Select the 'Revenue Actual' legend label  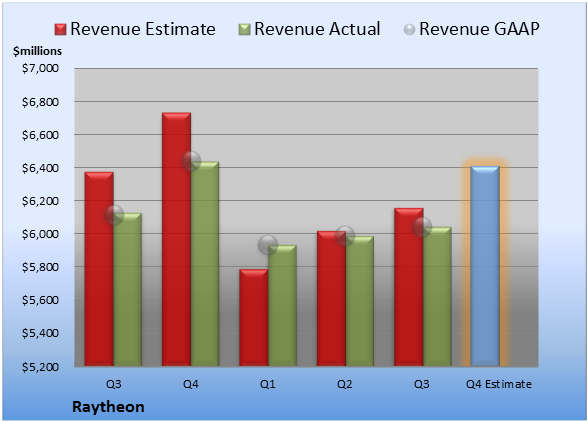(x=317, y=29)
